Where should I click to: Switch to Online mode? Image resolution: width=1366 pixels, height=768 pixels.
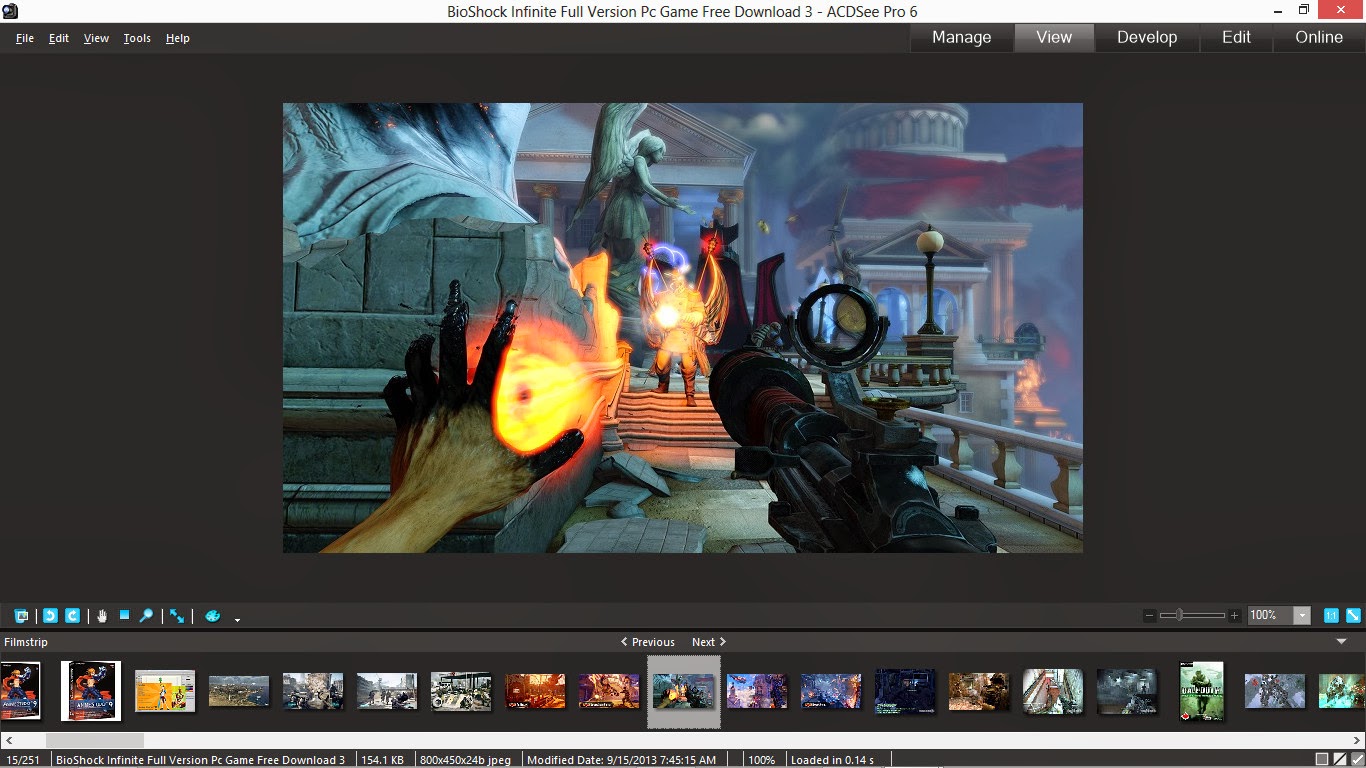tap(1319, 37)
